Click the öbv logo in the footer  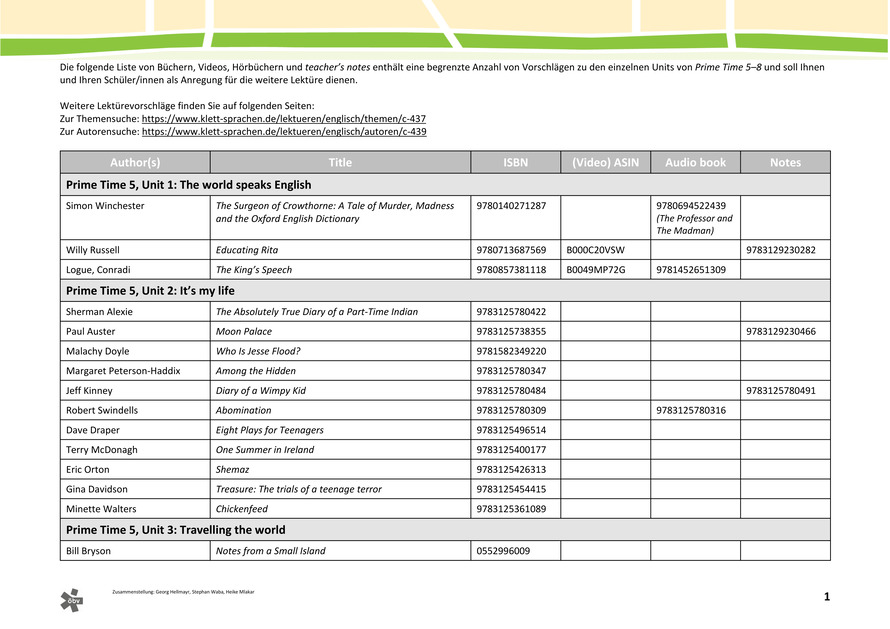(72, 600)
